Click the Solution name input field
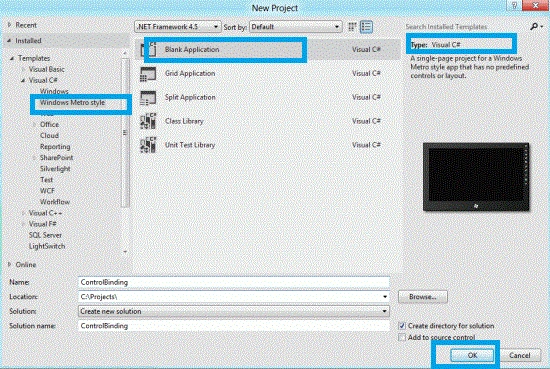This screenshot has height=369, width=550. 234,326
